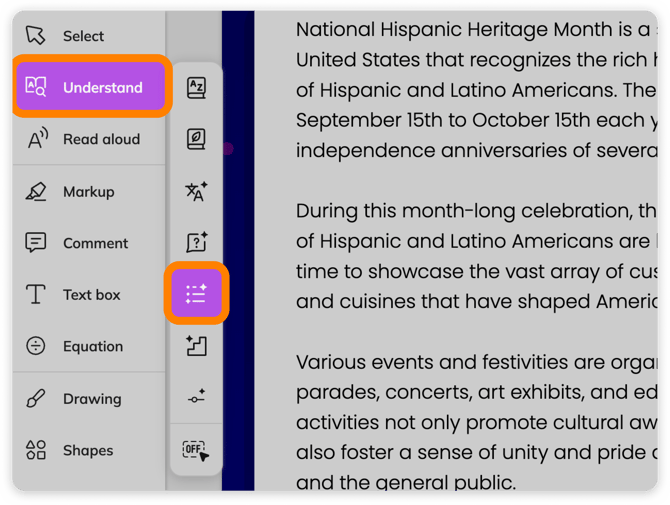The image size is (670, 505).
Task: Click the book magnifier icon beside Understand
Action: tap(35, 86)
